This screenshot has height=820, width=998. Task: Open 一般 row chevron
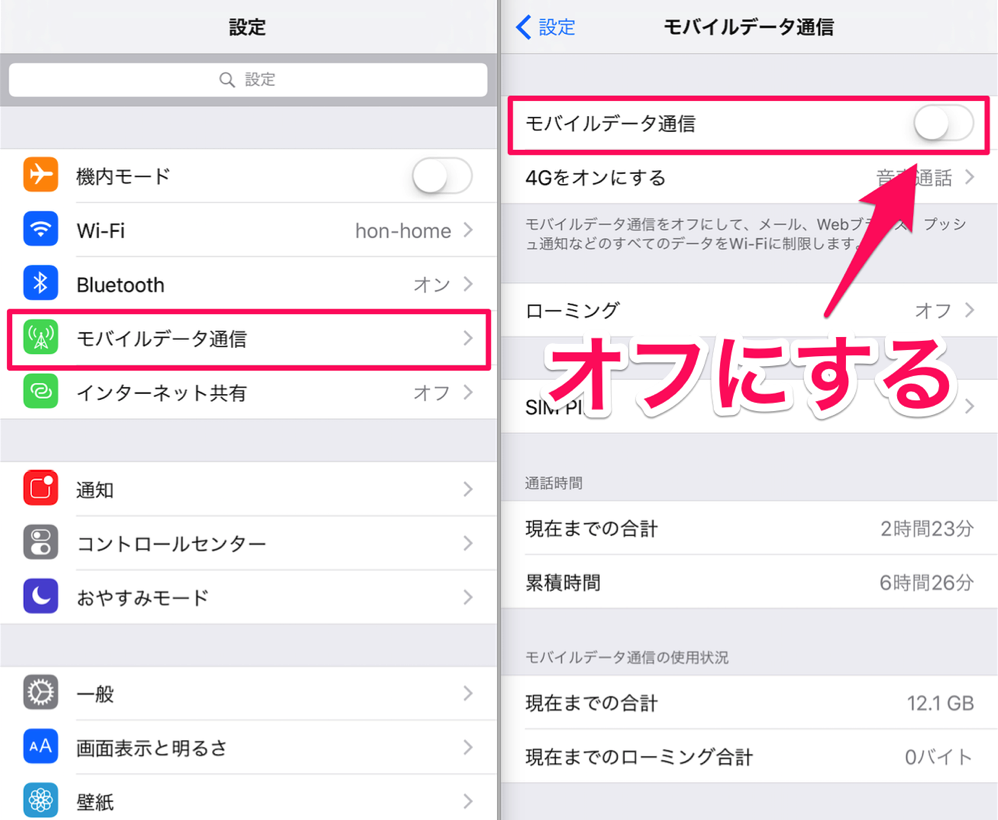pos(468,693)
